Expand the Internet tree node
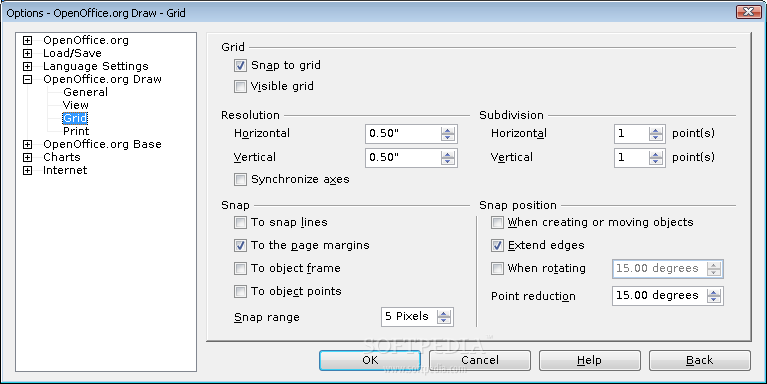The width and height of the screenshot is (767, 384). 27,171
